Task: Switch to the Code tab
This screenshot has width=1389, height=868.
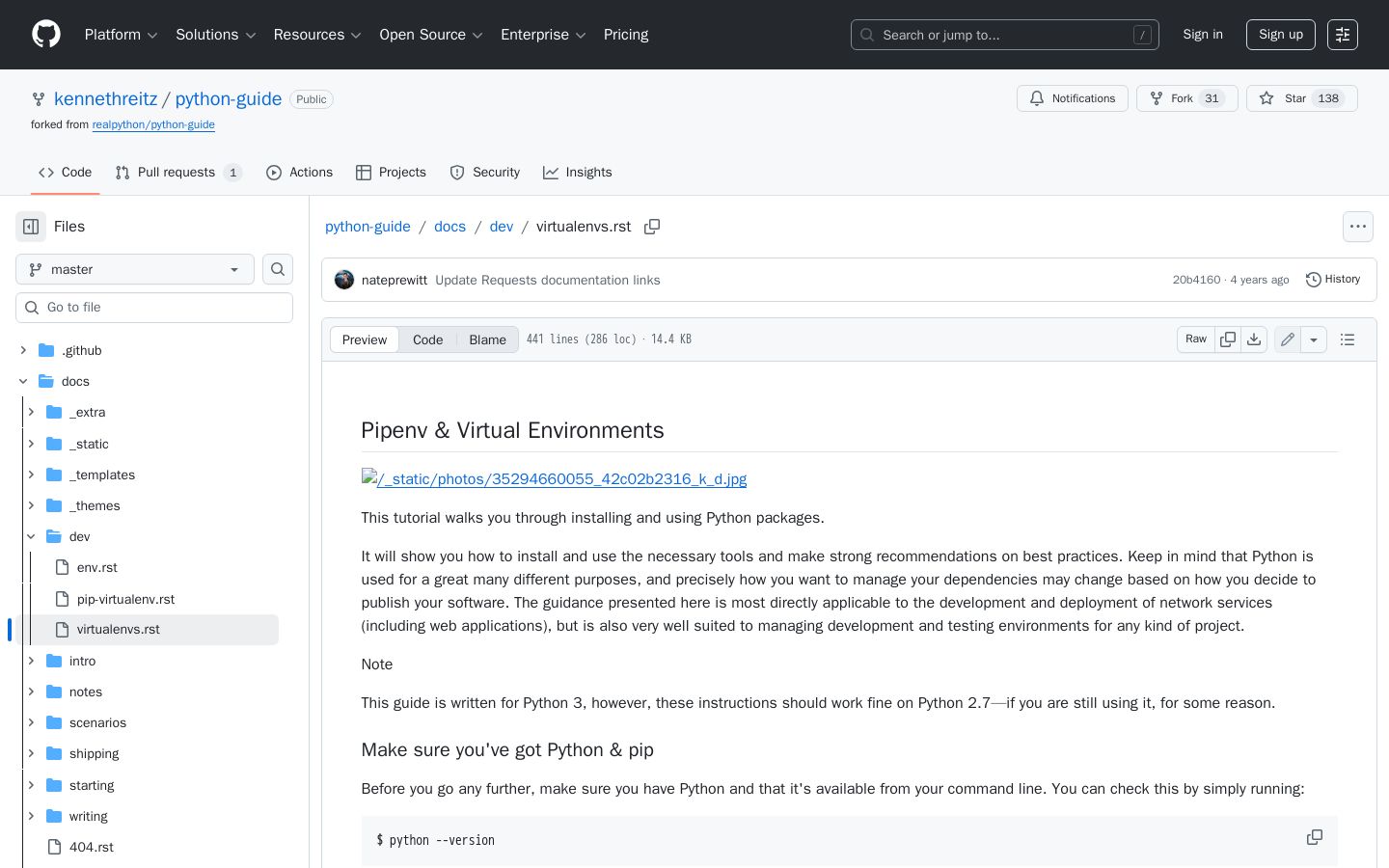Action: [x=66, y=173]
